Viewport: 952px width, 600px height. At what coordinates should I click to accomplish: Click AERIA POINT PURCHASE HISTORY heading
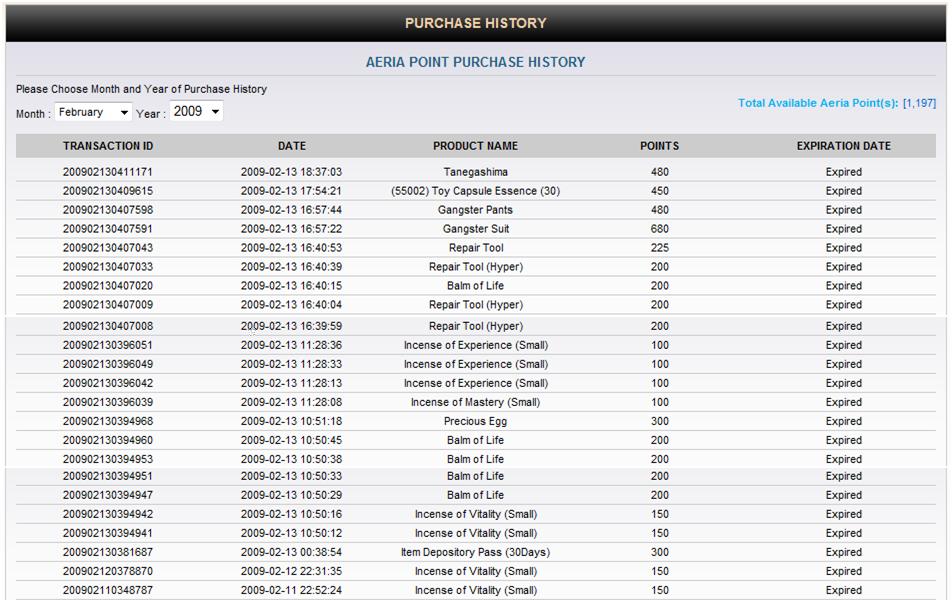475,62
